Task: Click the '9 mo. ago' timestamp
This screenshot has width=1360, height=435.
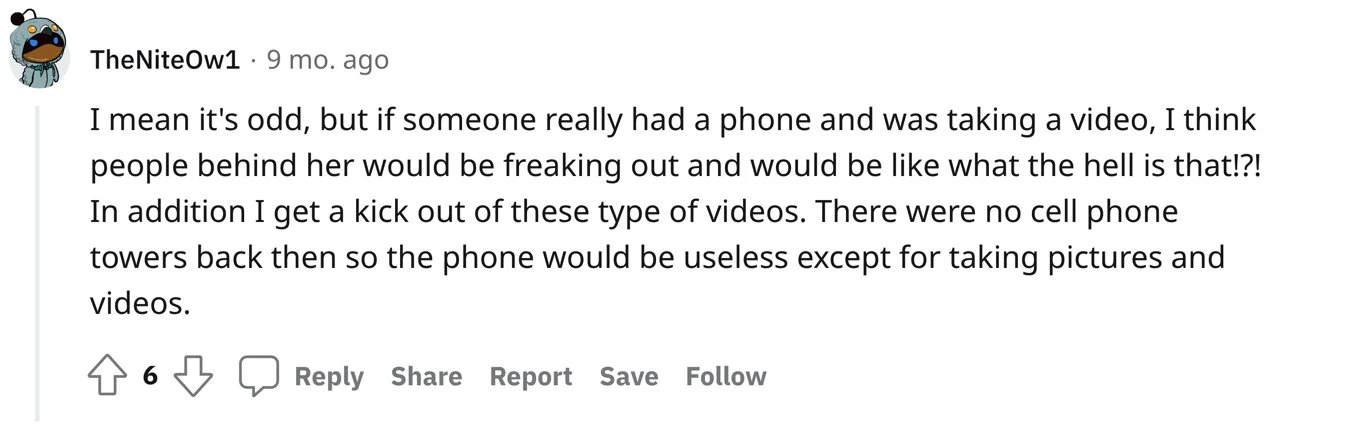Action: 327,60
